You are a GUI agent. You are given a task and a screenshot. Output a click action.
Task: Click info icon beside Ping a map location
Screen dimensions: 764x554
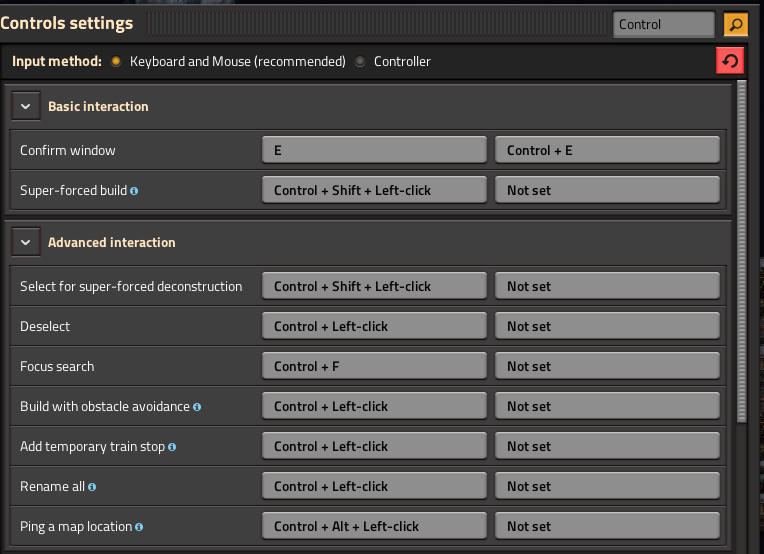point(139,527)
